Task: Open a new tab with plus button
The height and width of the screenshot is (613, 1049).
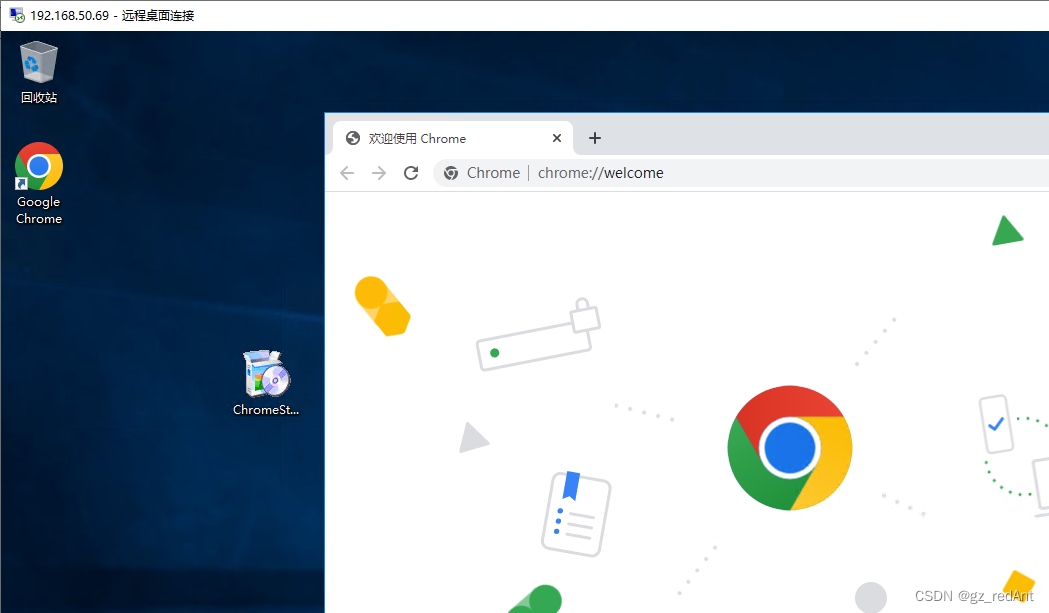Action: [x=595, y=138]
